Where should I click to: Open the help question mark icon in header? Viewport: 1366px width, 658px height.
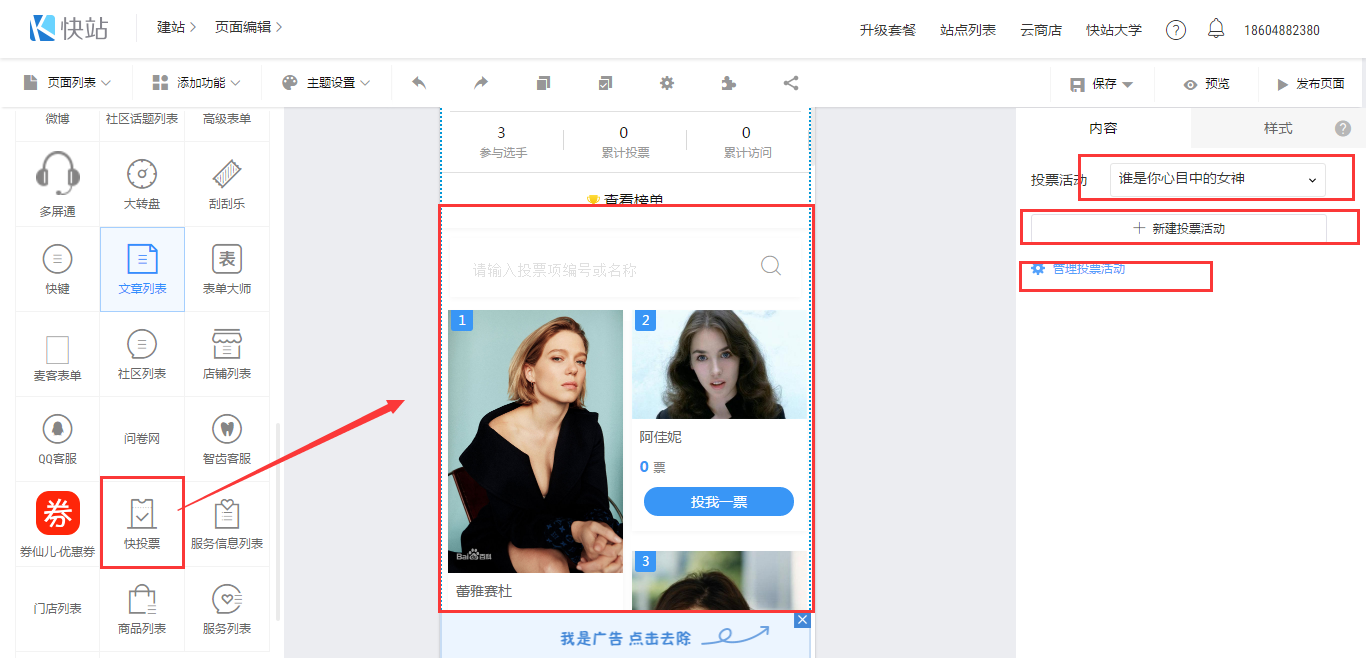[x=1176, y=30]
